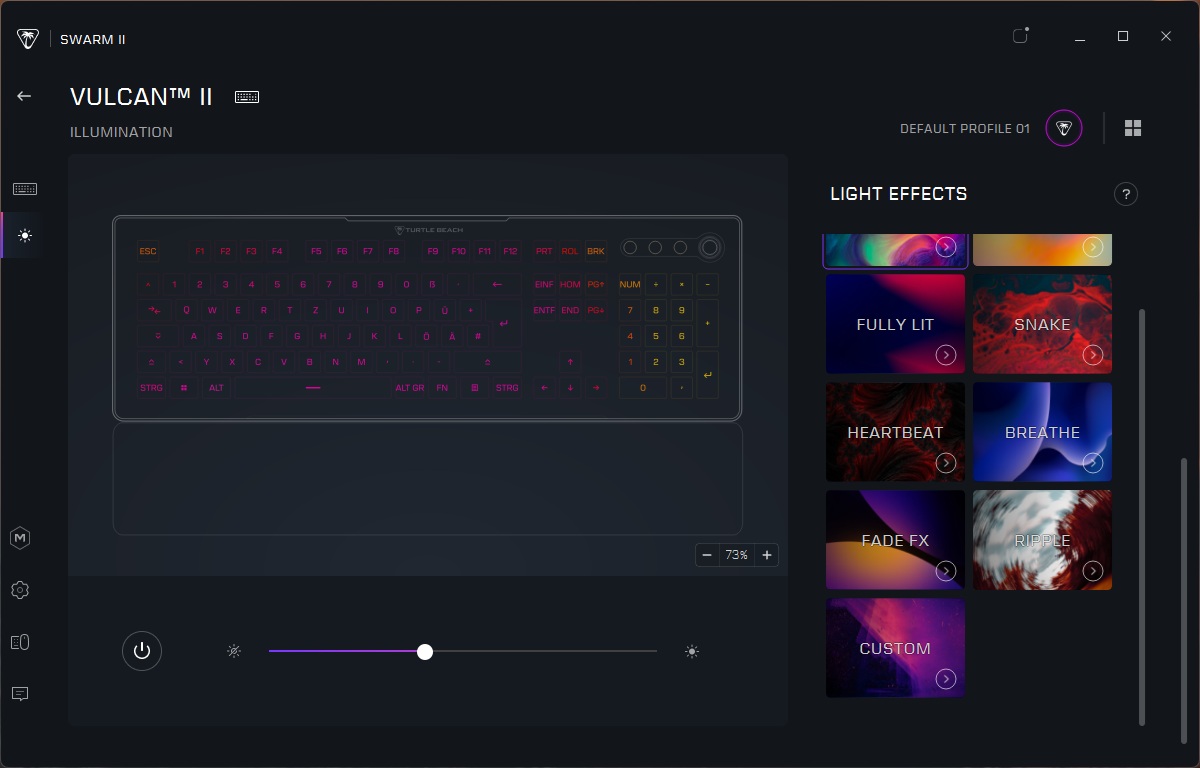The height and width of the screenshot is (768, 1200).
Task: Select the FADE FX effect card
Action: (x=895, y=540)
